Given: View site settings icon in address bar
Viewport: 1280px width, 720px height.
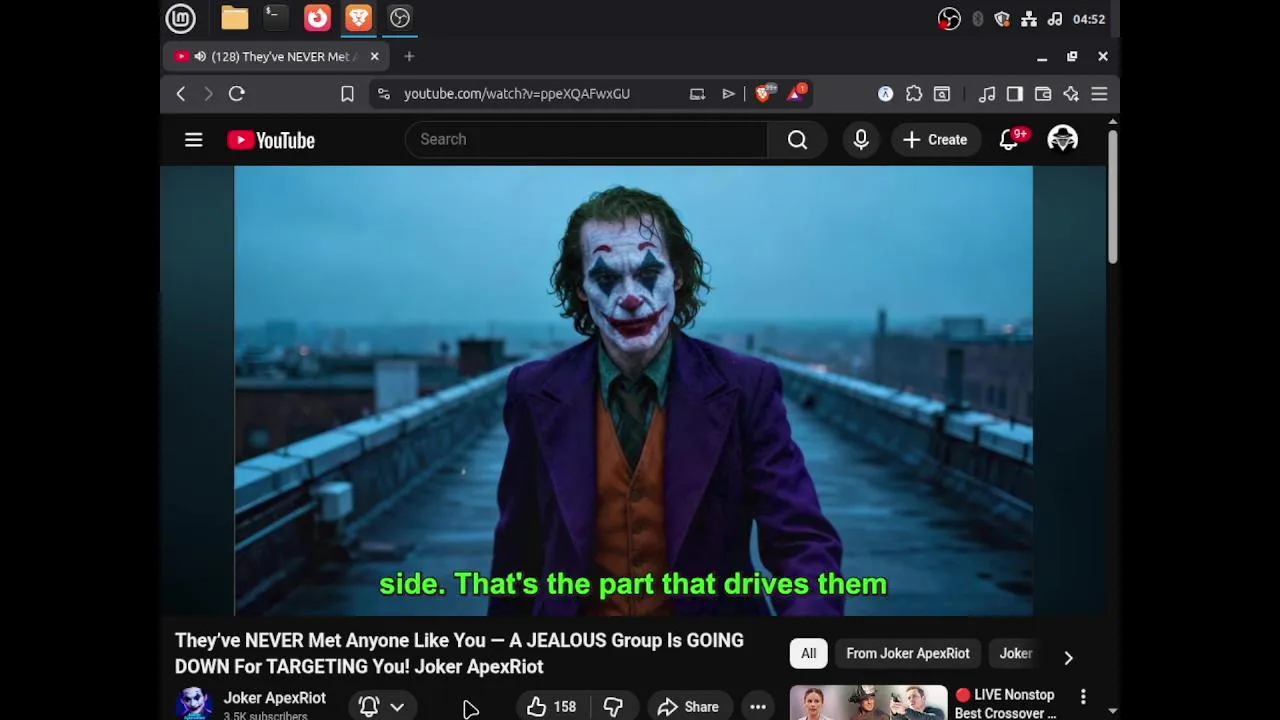Looking at the screenshot, I should pos(384,94).
